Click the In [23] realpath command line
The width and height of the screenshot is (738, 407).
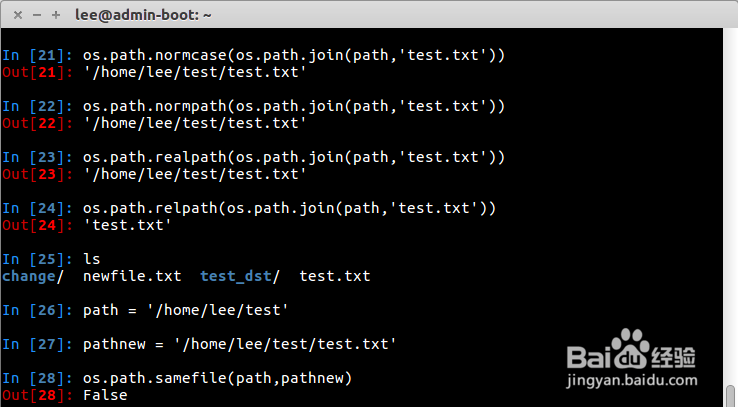point(293,157)
